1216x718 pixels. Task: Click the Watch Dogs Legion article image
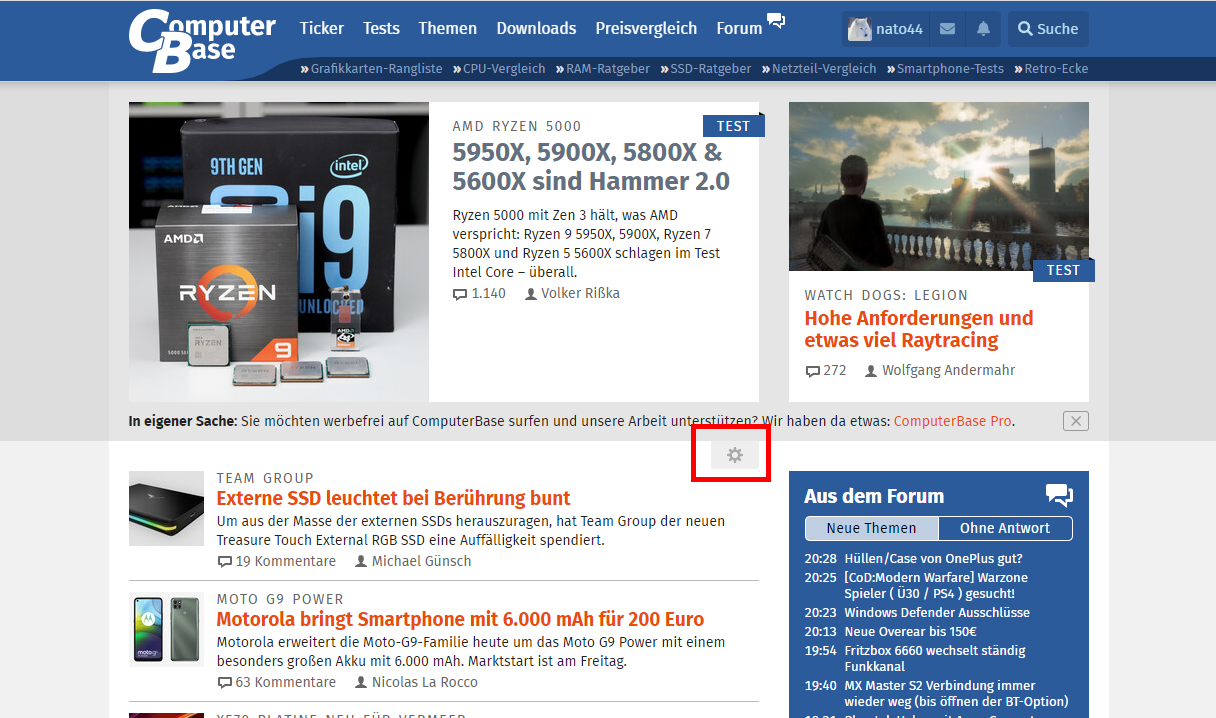[x=939, y=186]
